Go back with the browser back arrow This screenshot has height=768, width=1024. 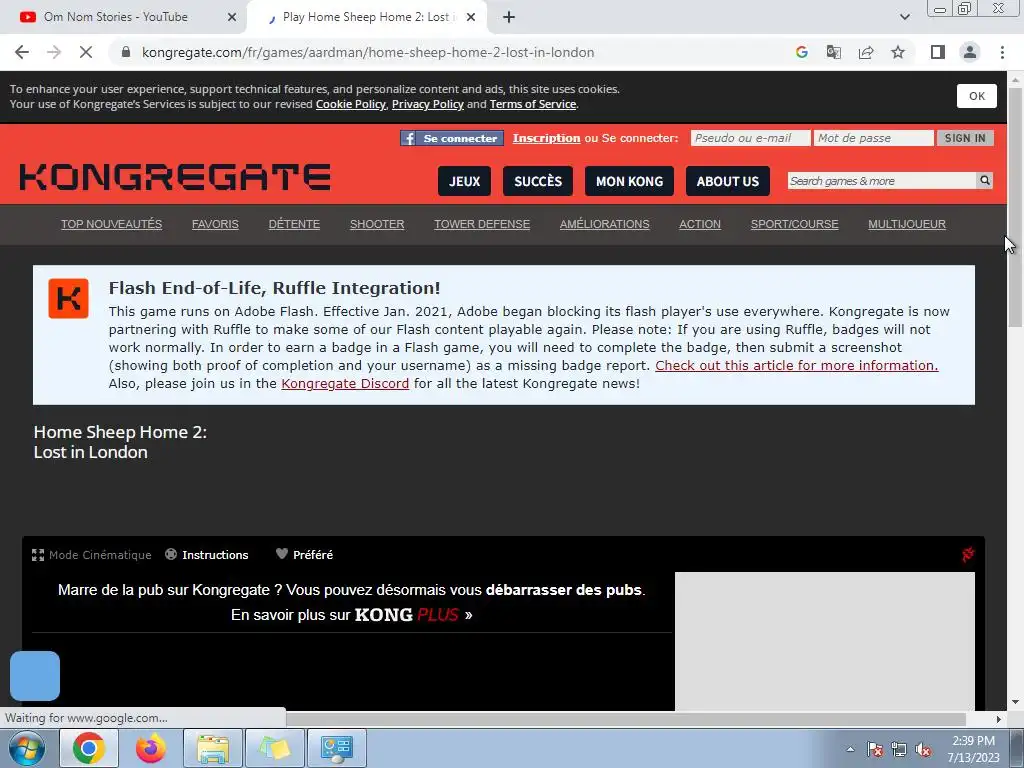(22, 52)
